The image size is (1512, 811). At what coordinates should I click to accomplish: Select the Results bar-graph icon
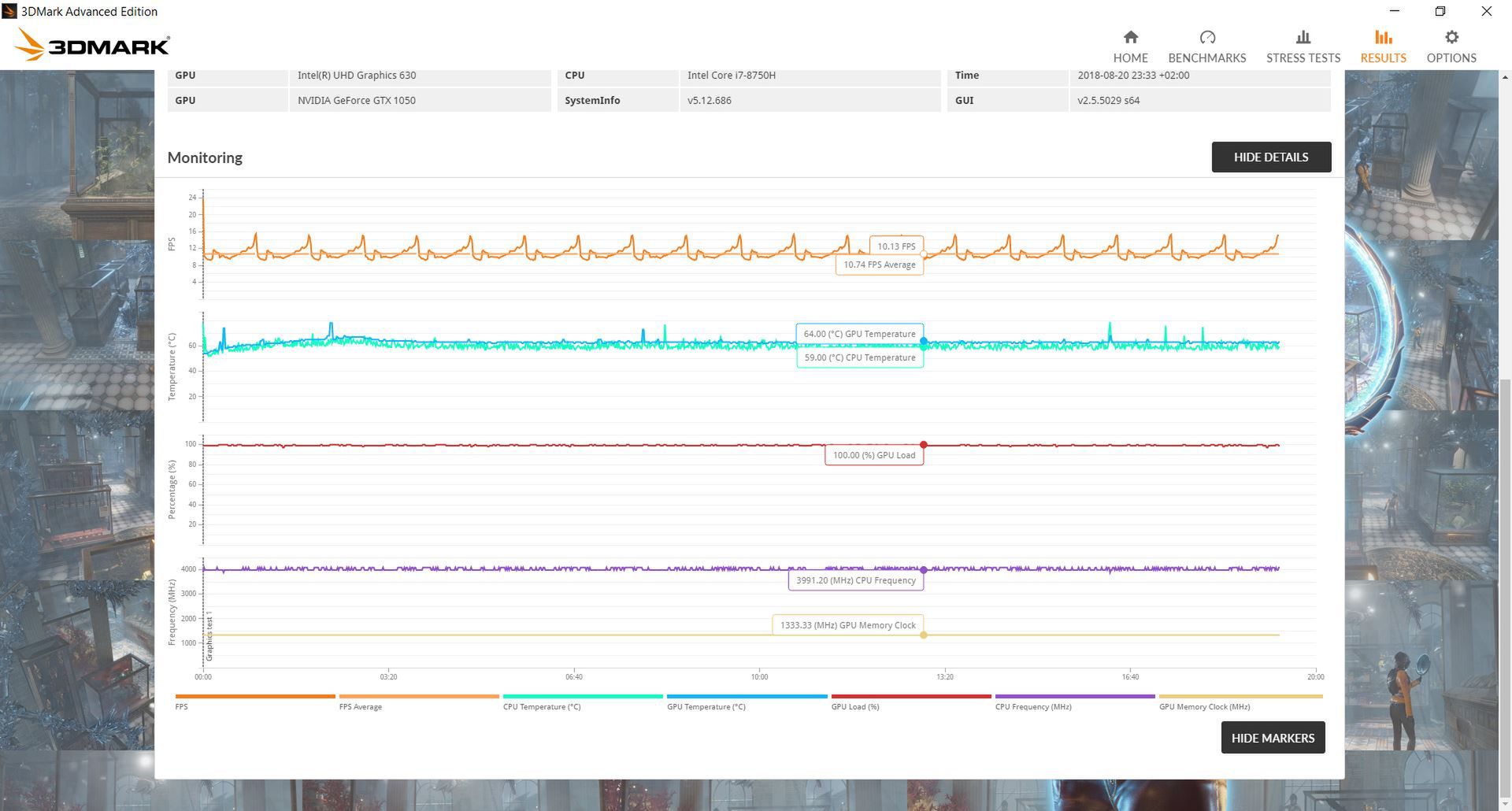[x=1383, y=37]
